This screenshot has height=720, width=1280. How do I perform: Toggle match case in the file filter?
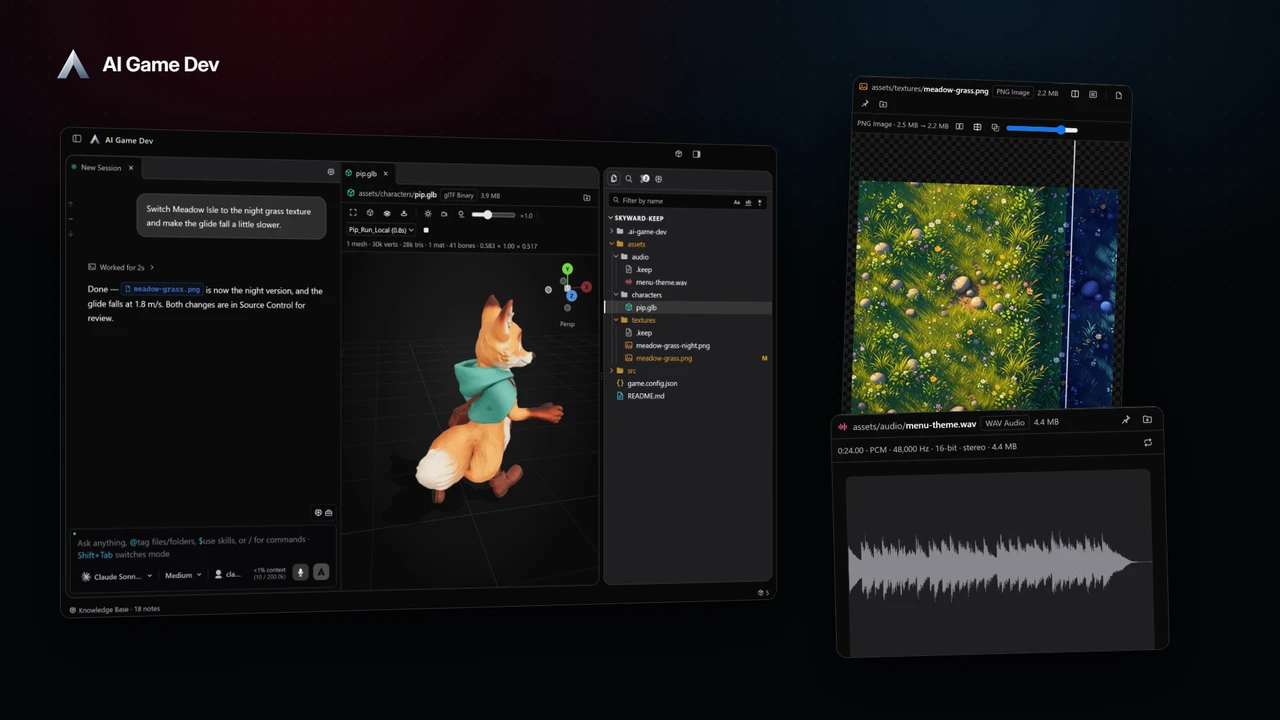[737, 202]
